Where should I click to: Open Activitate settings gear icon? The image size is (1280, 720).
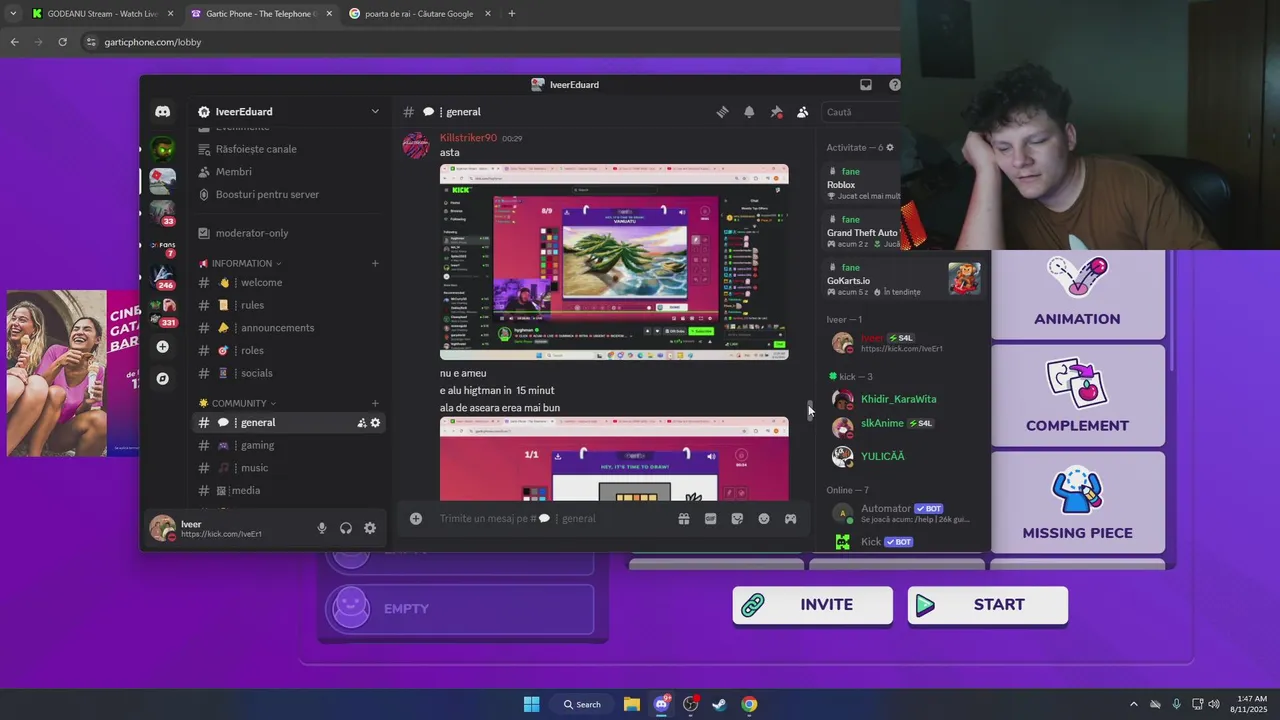coord(890,147)
